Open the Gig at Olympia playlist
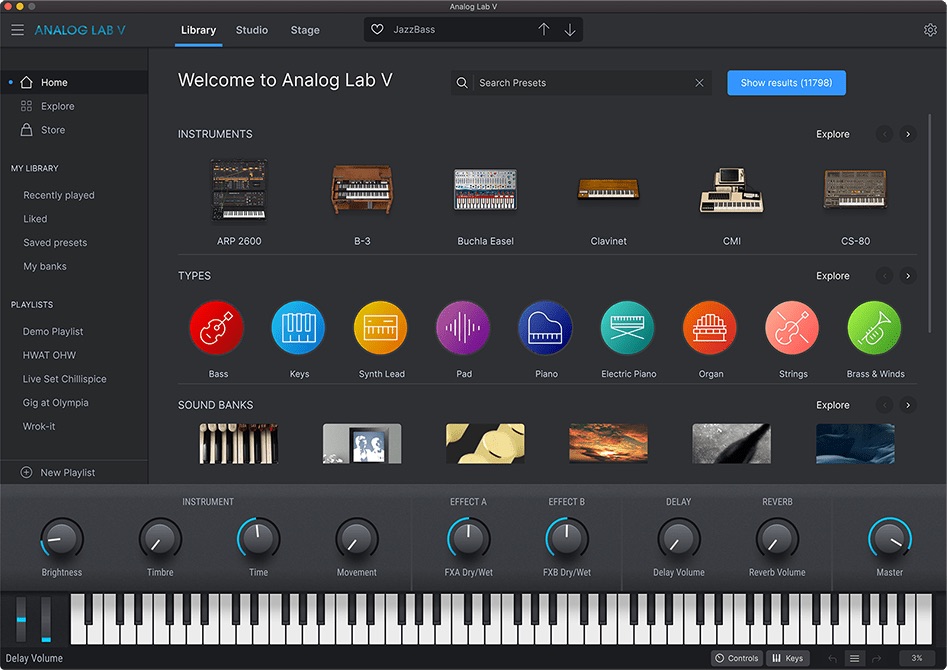 (x=56, y=402)
